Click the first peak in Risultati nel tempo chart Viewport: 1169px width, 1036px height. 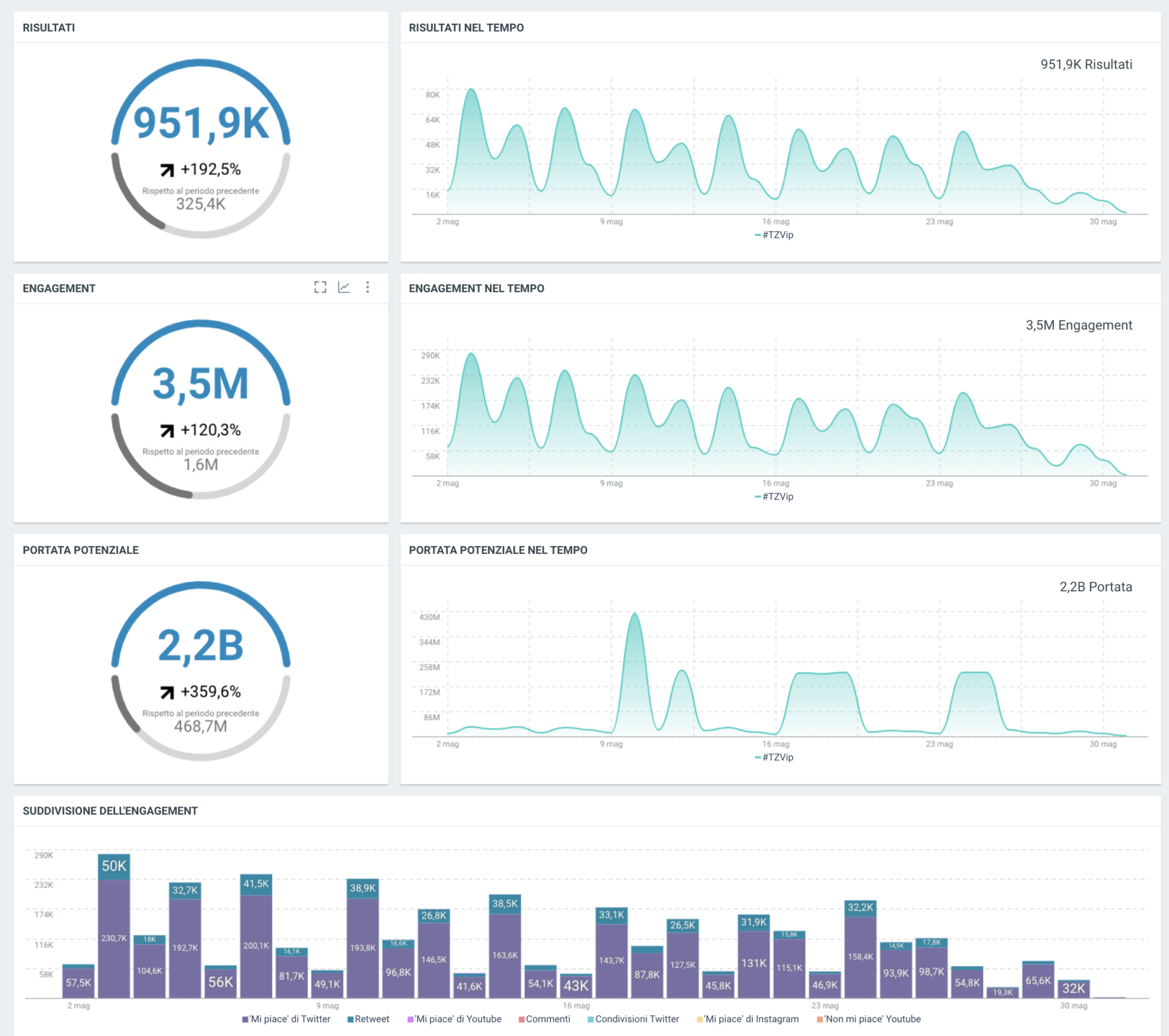point(471,89)
